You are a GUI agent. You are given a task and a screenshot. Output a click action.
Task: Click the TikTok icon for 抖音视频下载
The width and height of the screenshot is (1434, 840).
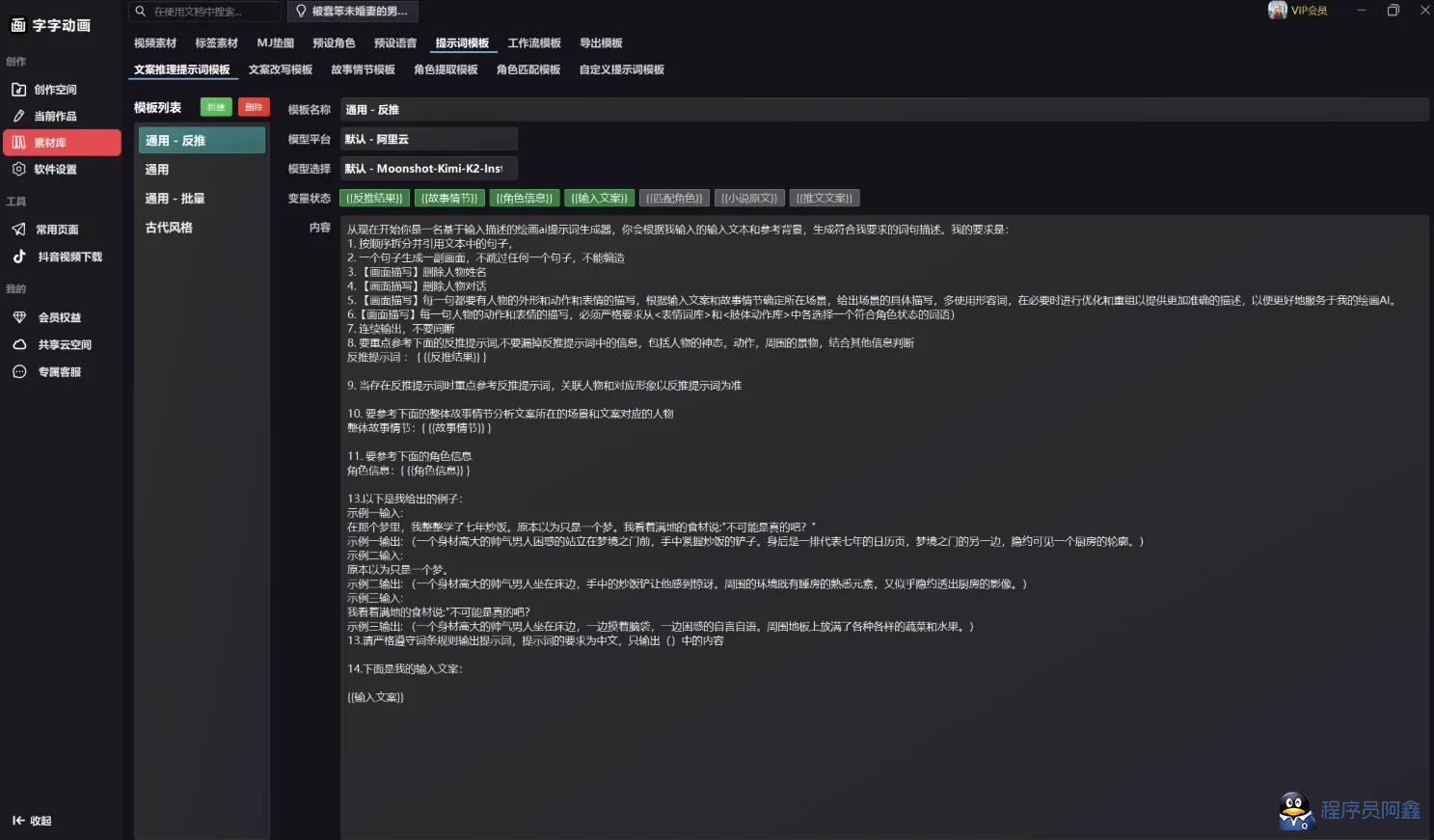pos(18,257)
